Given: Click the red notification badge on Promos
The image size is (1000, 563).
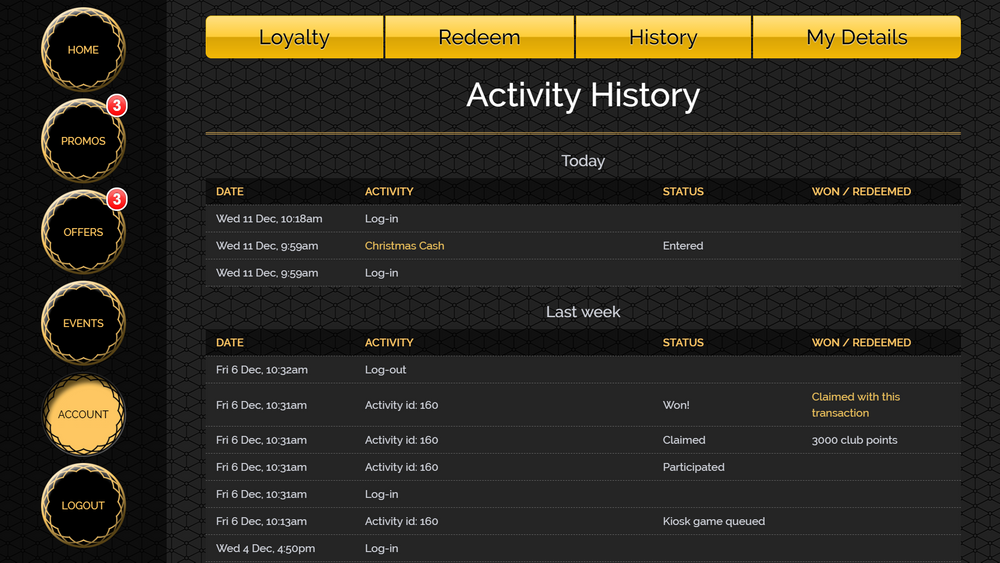Looking at the screenshot, I should [x=117, y=106].
